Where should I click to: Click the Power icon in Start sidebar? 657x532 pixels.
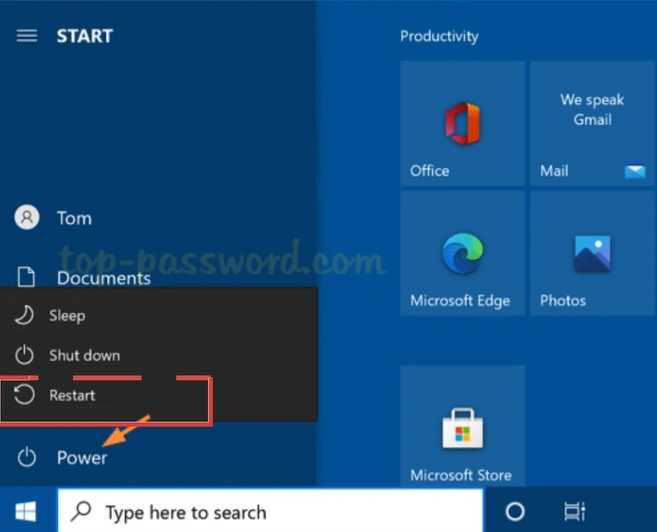pyautogui.click(x=27, y=457)
